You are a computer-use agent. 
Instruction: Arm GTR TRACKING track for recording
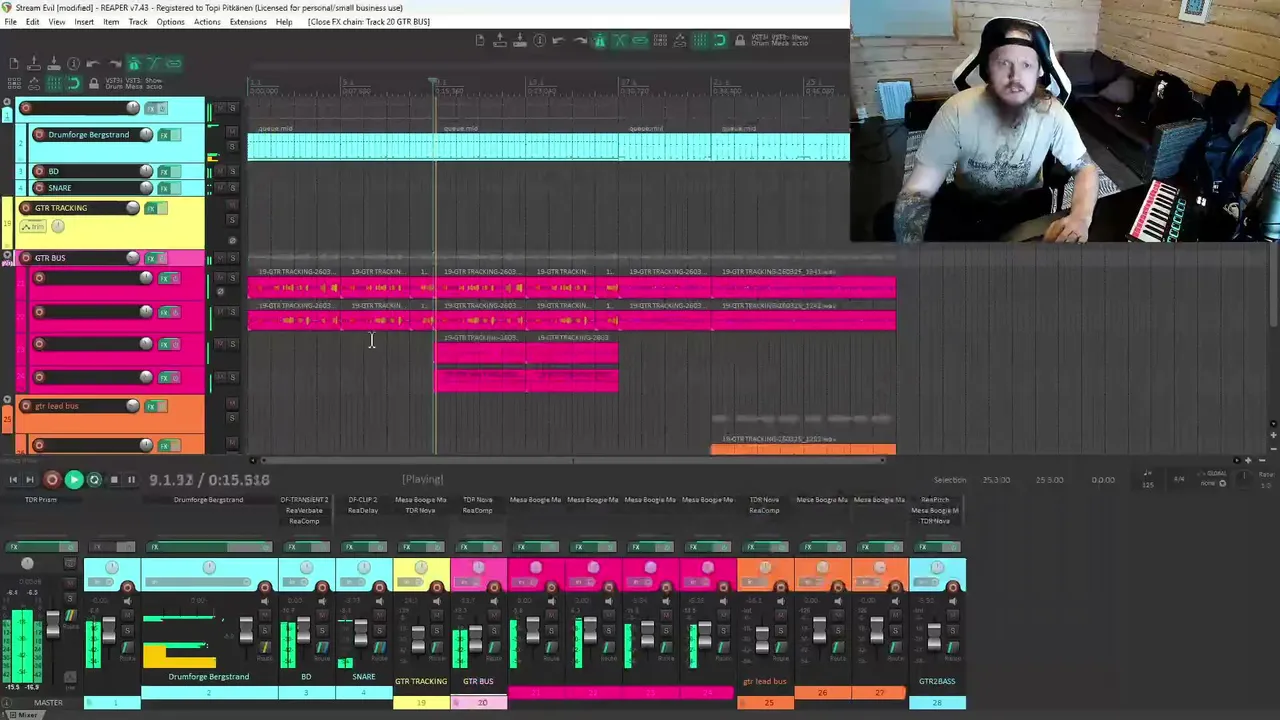tap(26, 208)
